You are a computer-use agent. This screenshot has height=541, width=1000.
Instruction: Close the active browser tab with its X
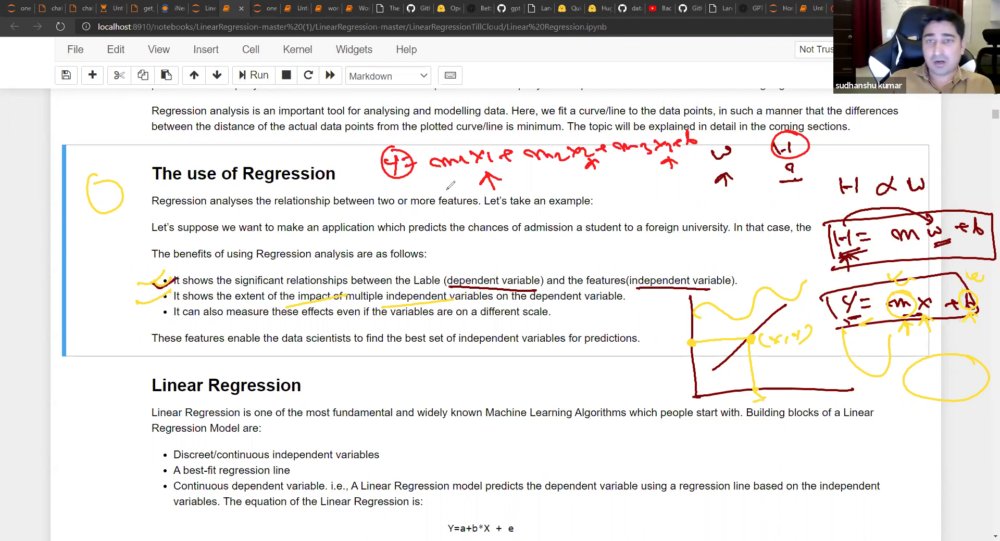pos(241,8)
